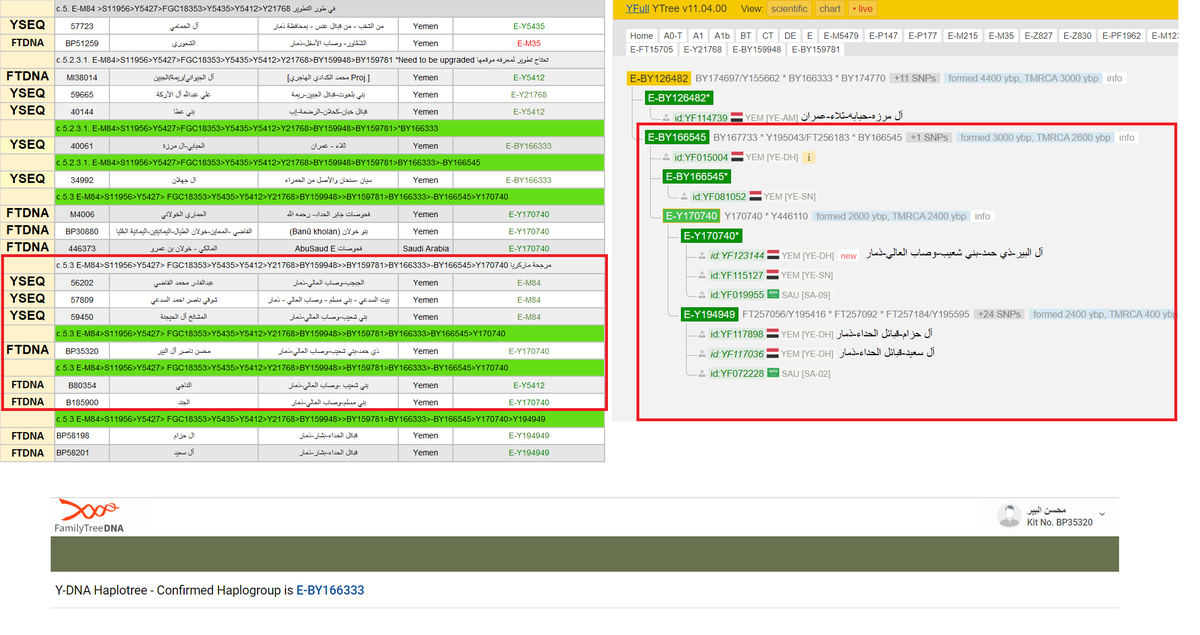This screenshot has height=635, width=1200.
Task: Click kit number 446373 in the table
Action: (x=82, y=247)
